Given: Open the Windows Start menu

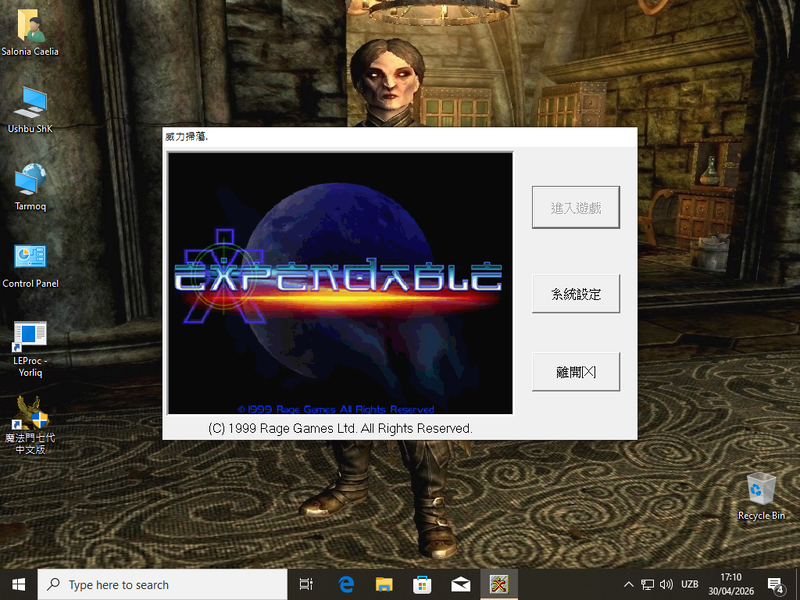Looking at the screenshot, I should click(18, 585).
